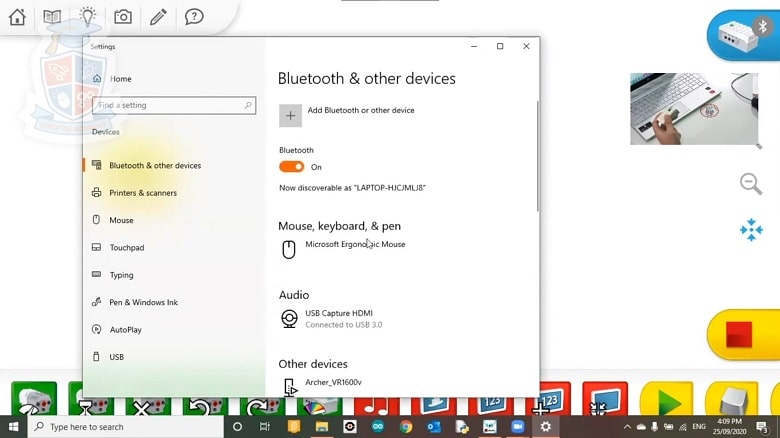Image resolution: width=780 pixels, height=438 pixels.
Task: Click the Settings window vertical scrollbar
Action: pyautogui.click(x=537, y=156)
